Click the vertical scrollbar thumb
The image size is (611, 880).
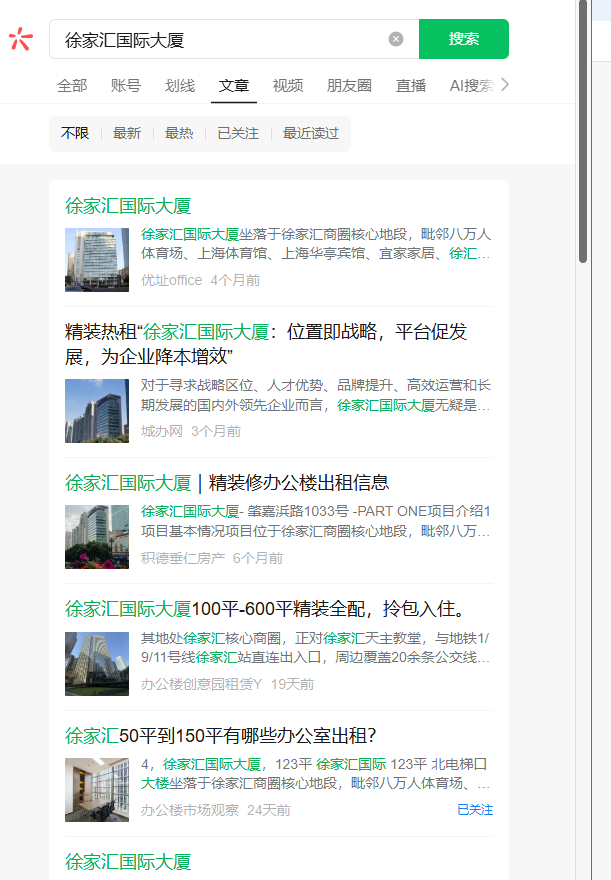pyautogui.click(x=583, y=132)
